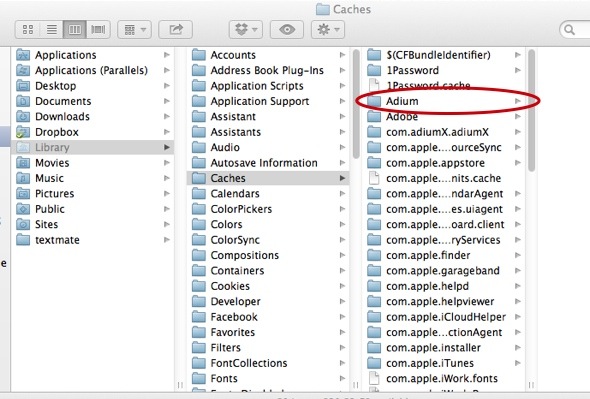Viewport: 590px width, 399px height.
Task: Select the Documents folder icon
Action: click(23, 101)
